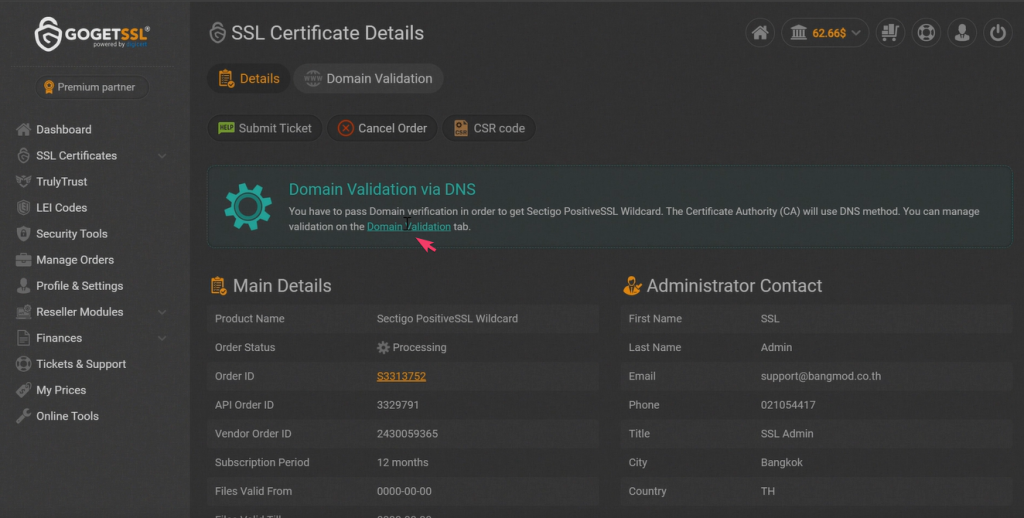
Task: Click the TrulyTrust sidebar icon
Action: (x=24, y=182)
